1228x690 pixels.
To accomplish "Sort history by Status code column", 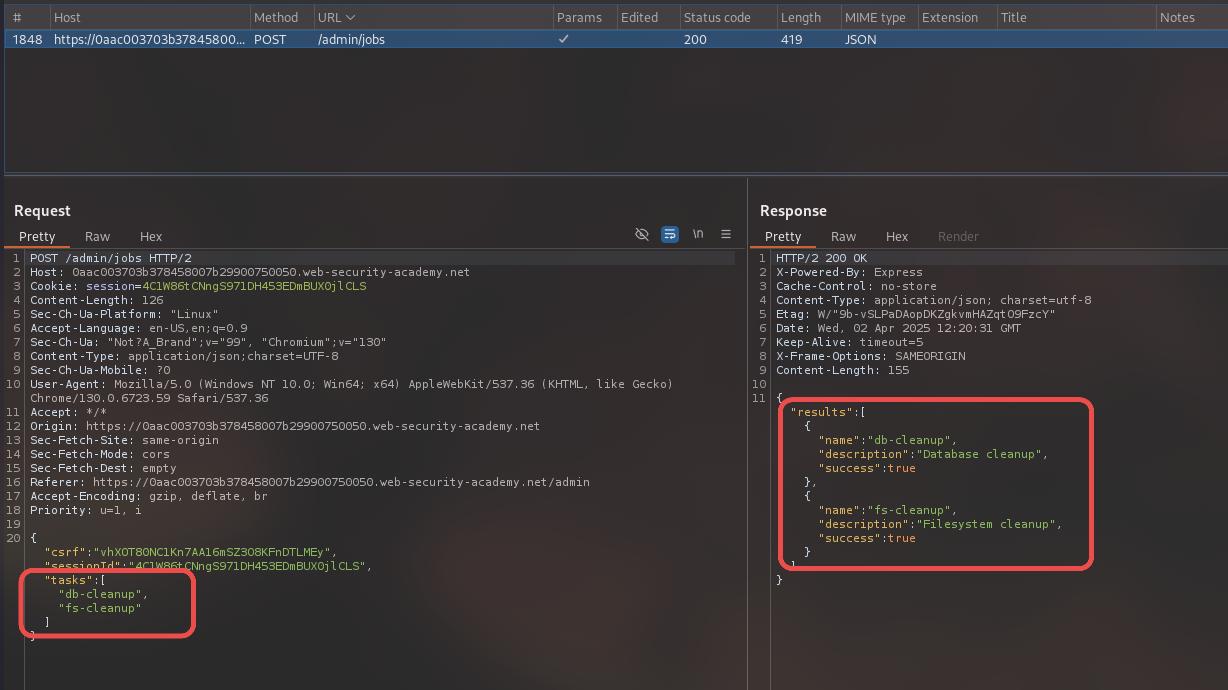I will pos(717,18).
